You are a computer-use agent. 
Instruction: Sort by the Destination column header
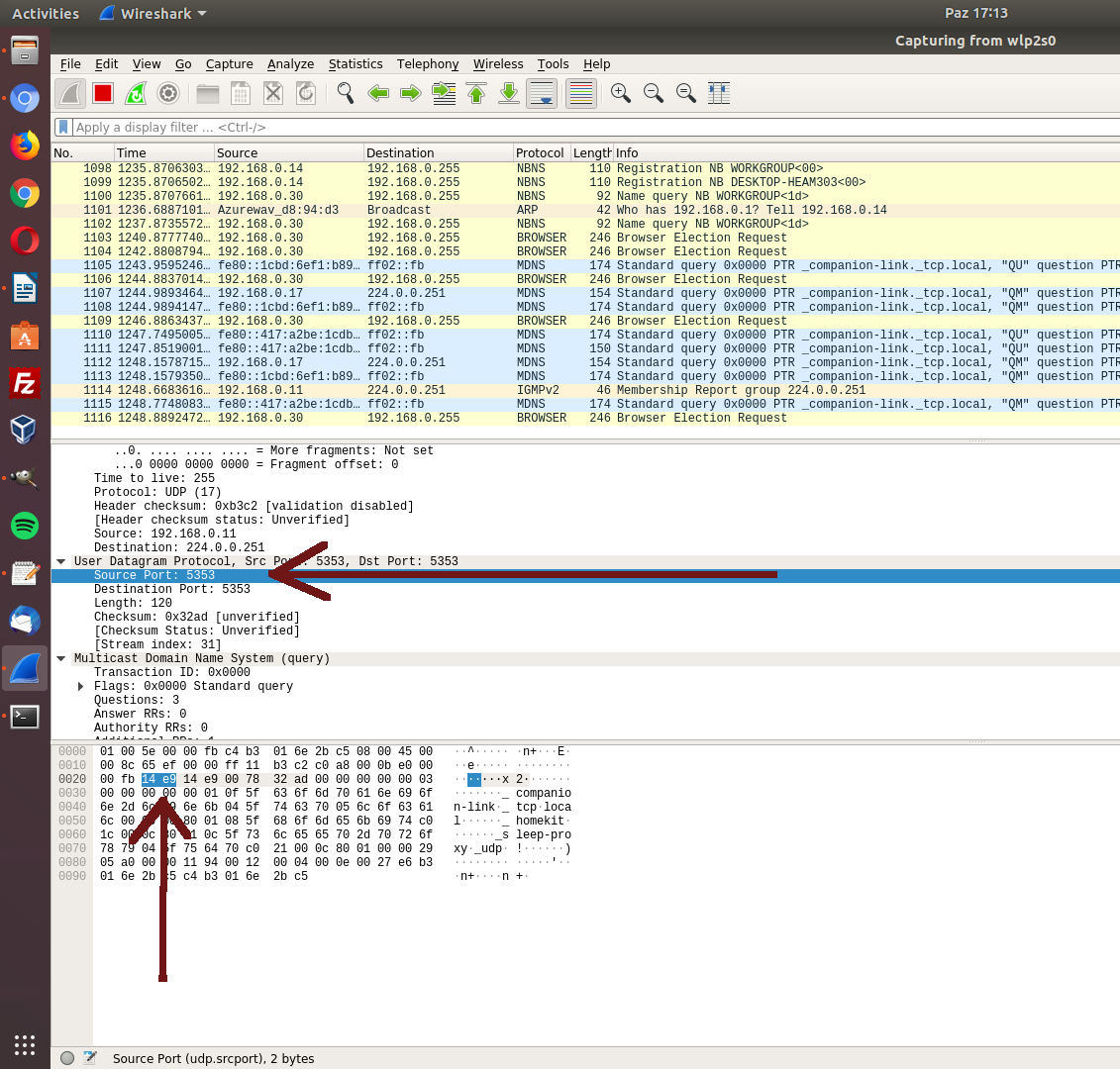pyautogui.click(x=439, y=152)
